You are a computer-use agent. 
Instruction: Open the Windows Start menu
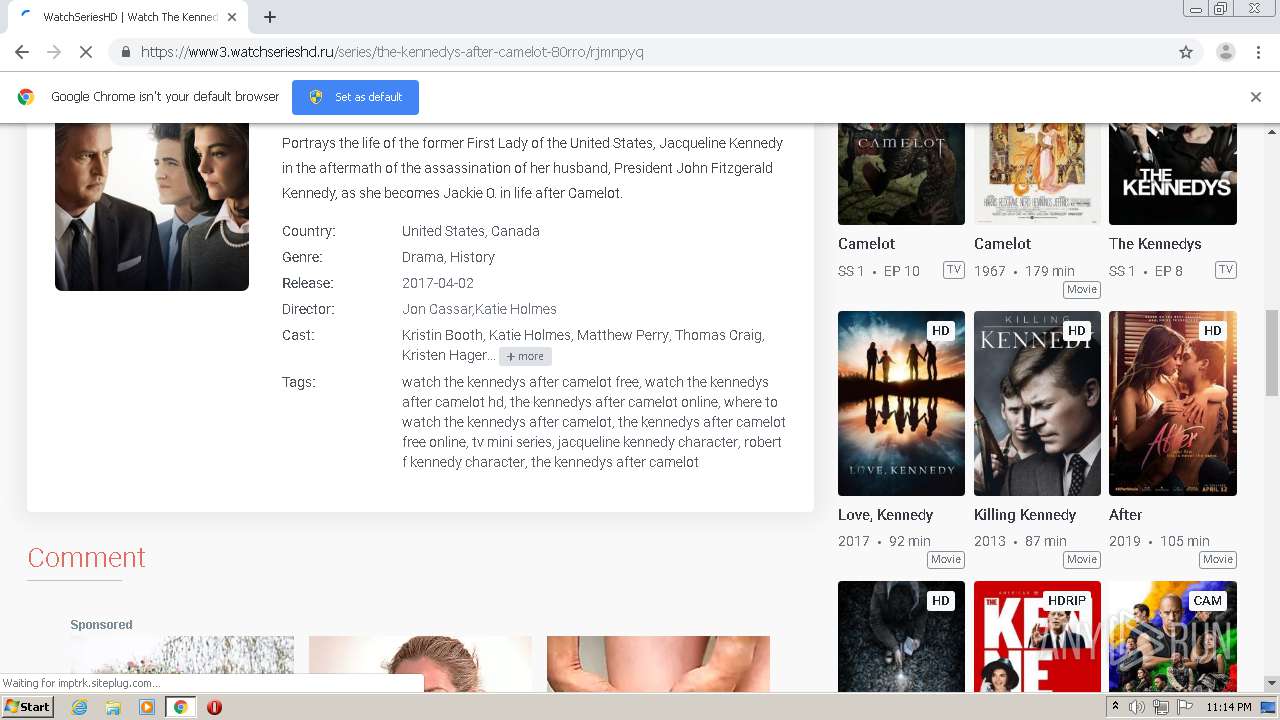[x=27, y=707]
